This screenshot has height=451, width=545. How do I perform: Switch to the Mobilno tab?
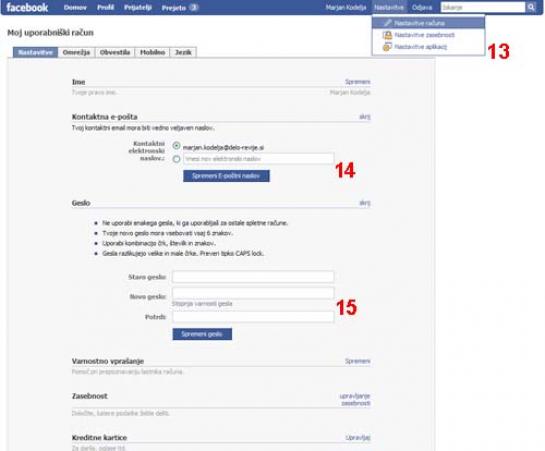pyautogui.click(x=152, y=52)
